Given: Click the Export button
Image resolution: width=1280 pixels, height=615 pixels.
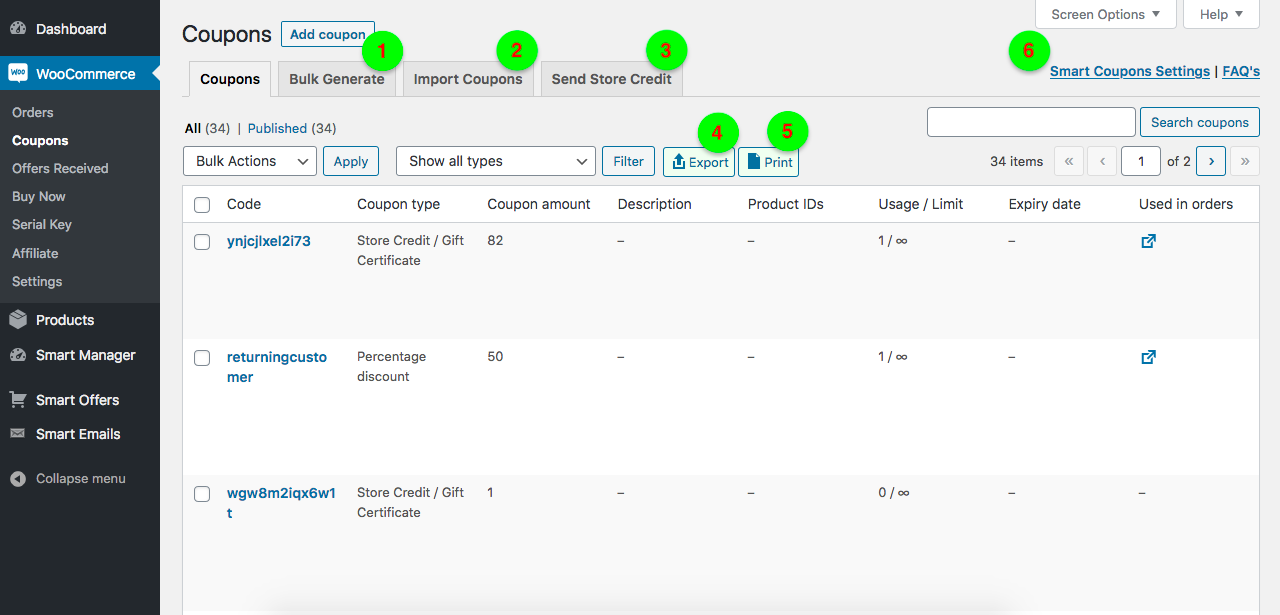Looking at the screenshot, I should click(x=699, y=162).
